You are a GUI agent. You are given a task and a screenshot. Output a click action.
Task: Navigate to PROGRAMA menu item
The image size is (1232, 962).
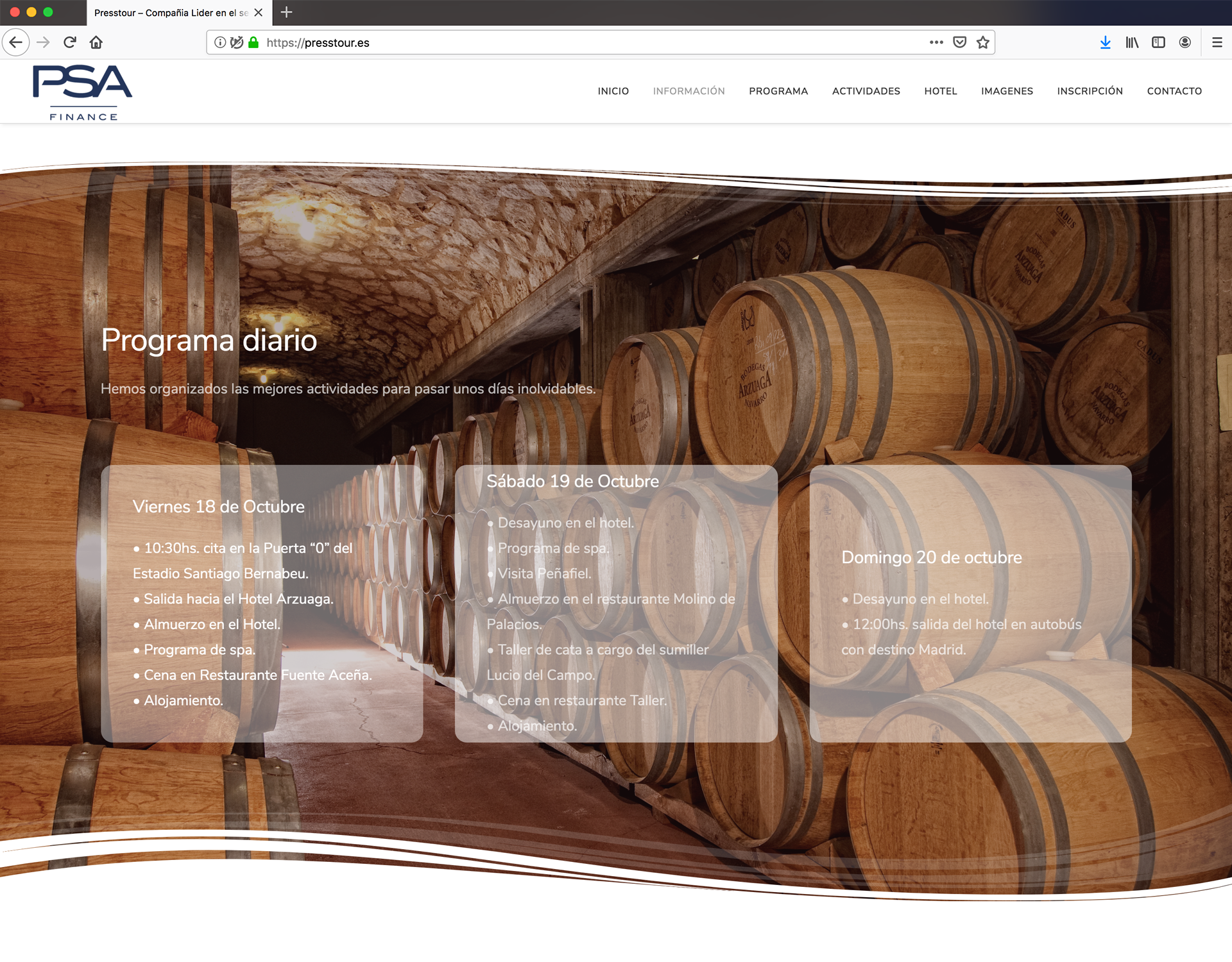[778, 91]
